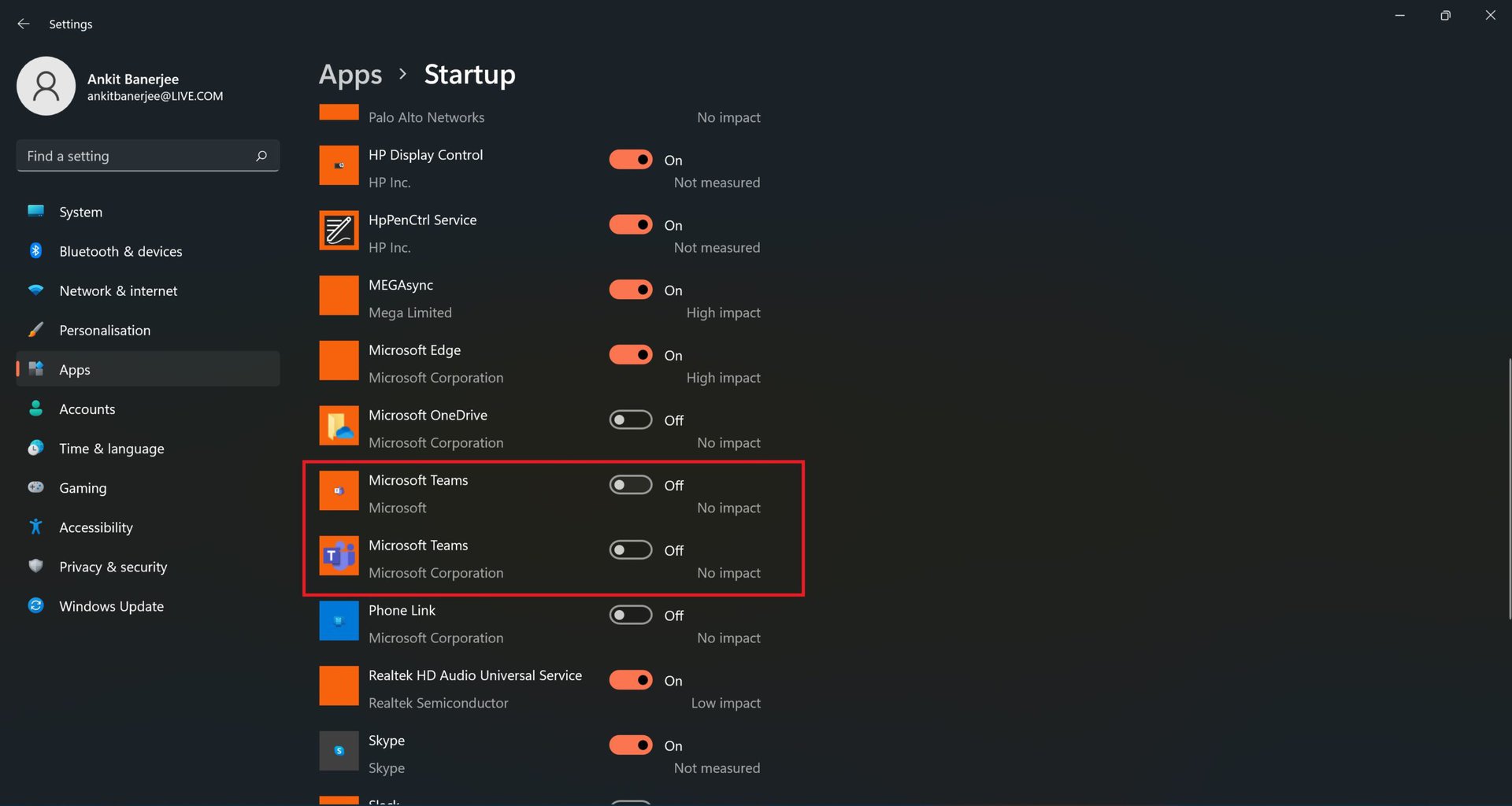Open Bluetooth & devices settings
The width and height of the screenshot is (1512, 806).
tap(120, 251)
